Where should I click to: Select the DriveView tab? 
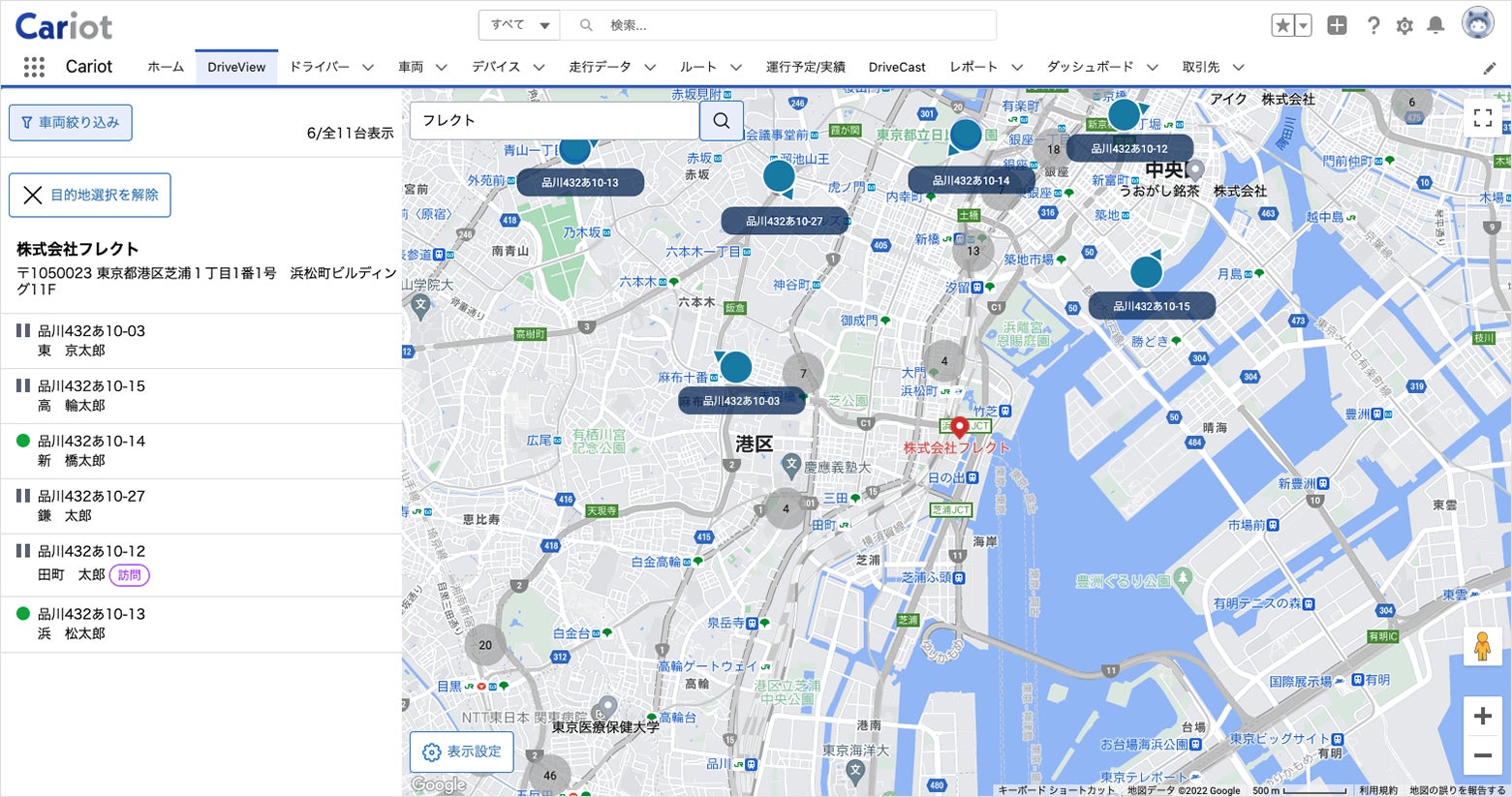[236, 67]
